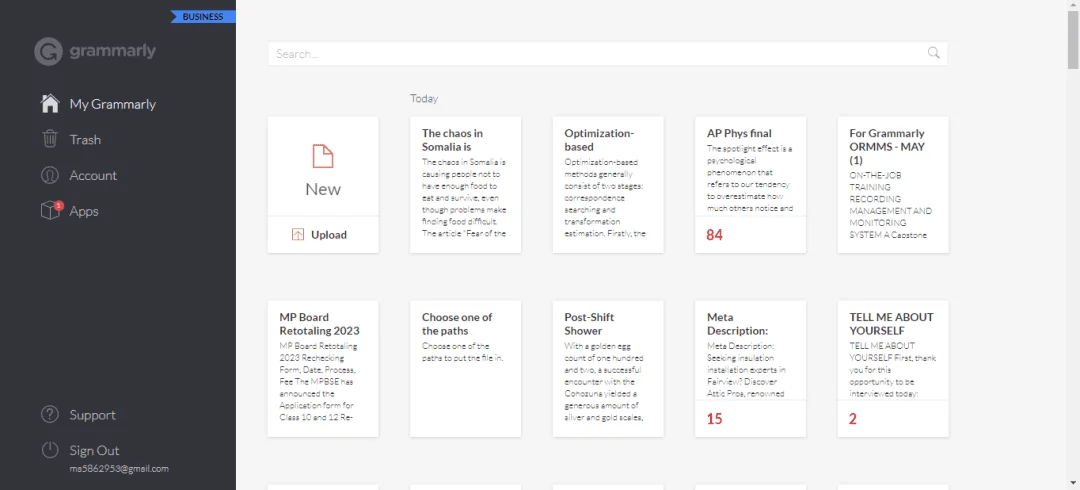1080x490 pixels.
Task: Click the Support question mark icon
Action: [x=50, y=415]
